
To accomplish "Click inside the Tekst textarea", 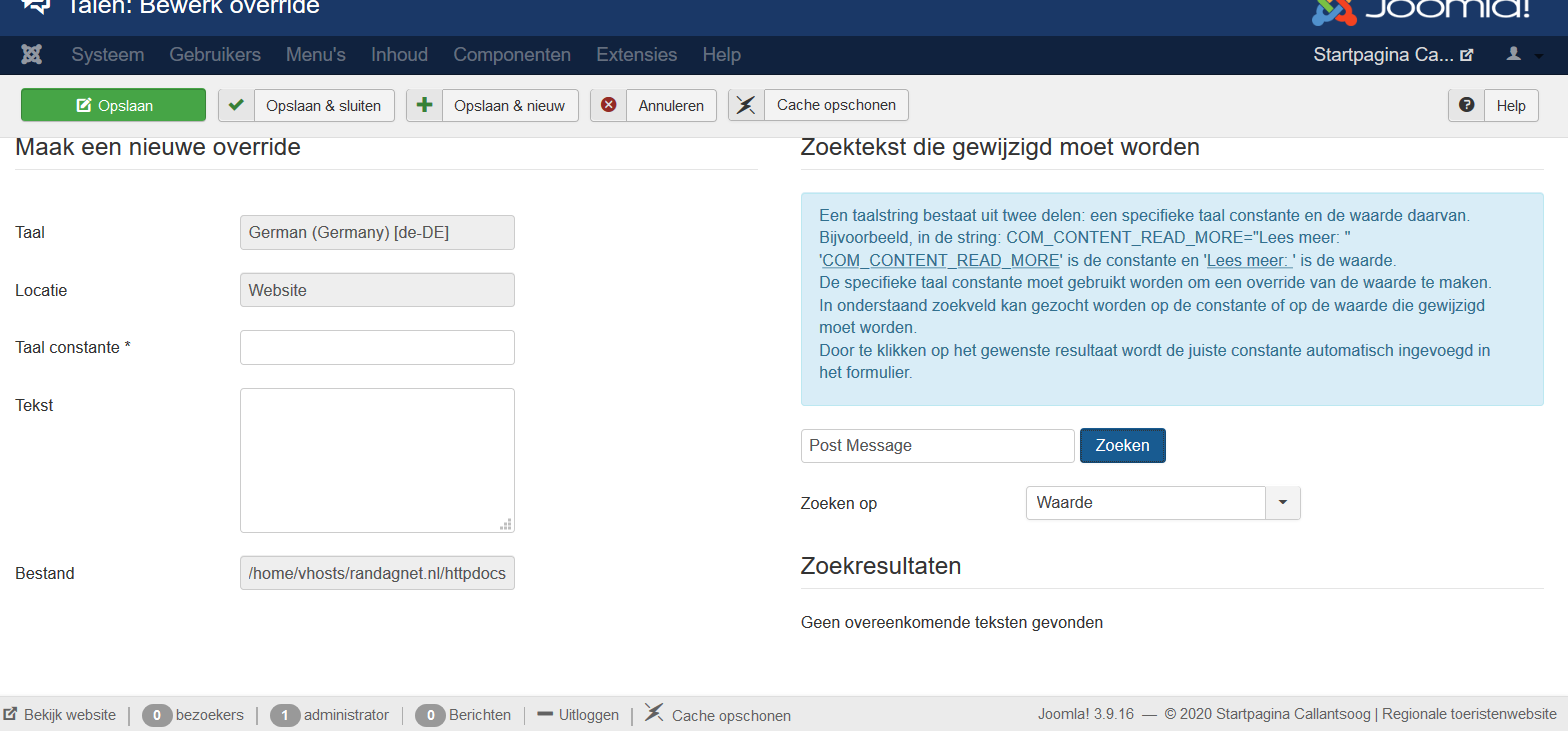I will (x=377, y=460).
